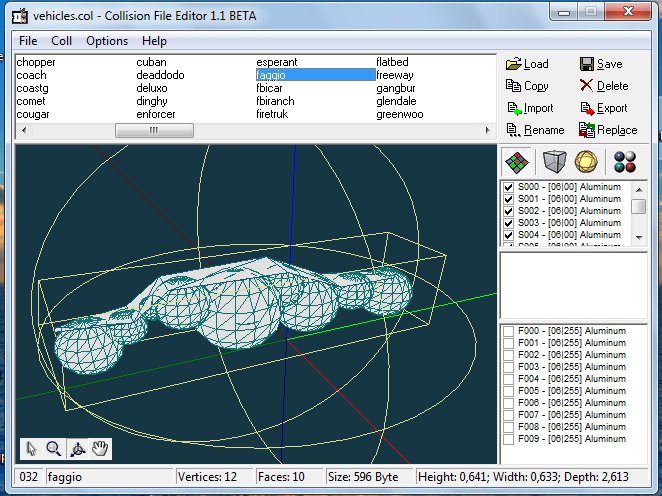Select coach in the model list
The width and height of the screenshot is (662, 496).
(x=31, y=75)
